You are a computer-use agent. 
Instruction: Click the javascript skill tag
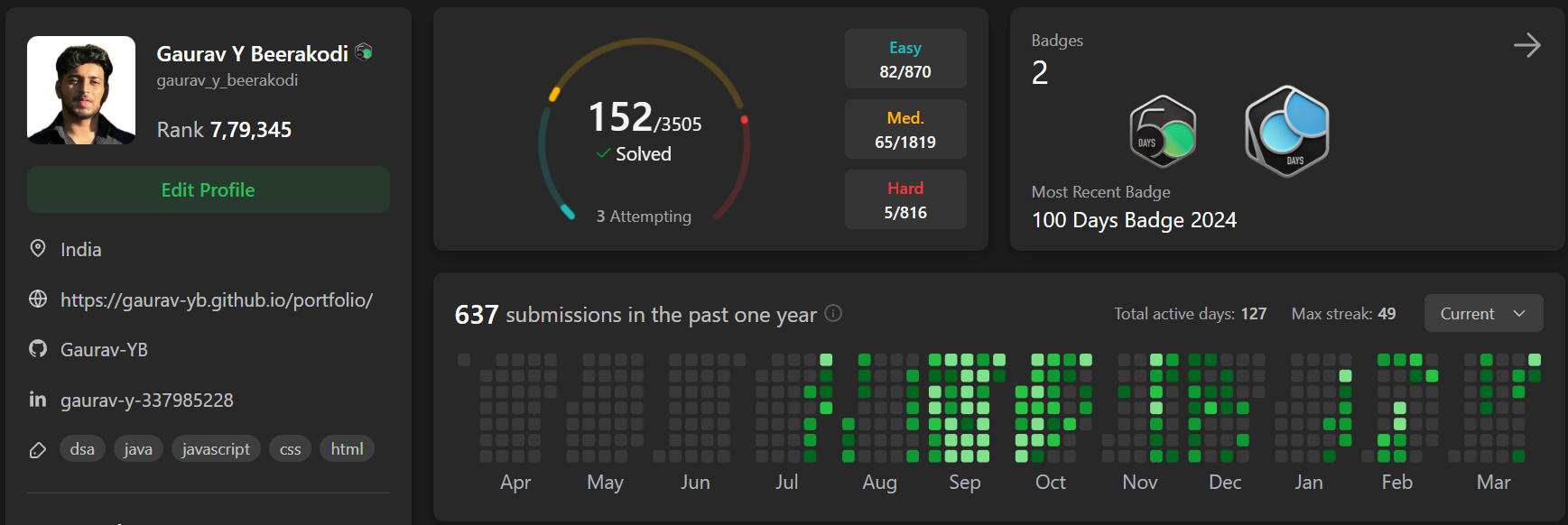click(x=216, y=448)
